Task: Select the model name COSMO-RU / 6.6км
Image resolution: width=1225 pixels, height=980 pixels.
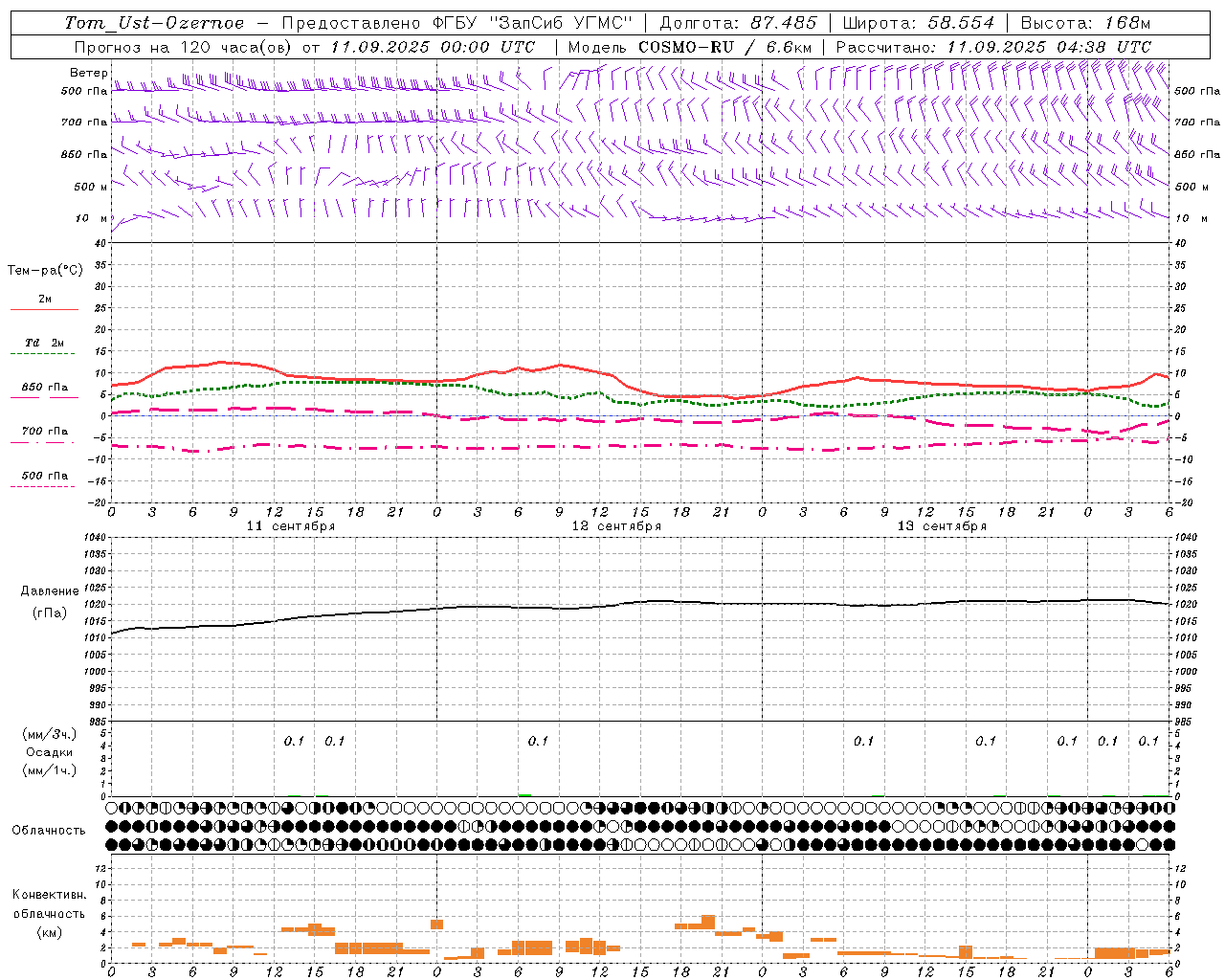Action: pos(725,47)
